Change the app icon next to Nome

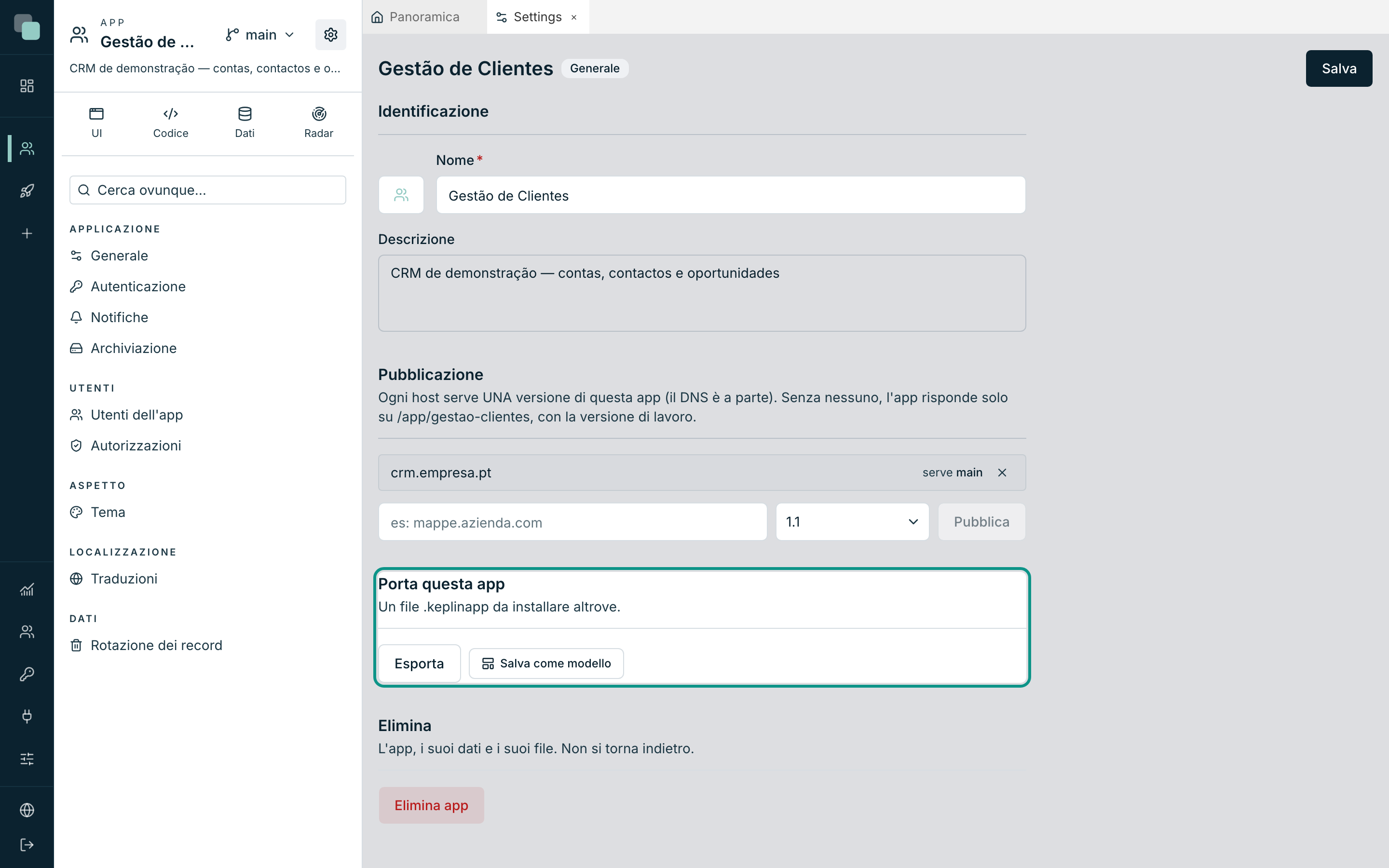401,195
